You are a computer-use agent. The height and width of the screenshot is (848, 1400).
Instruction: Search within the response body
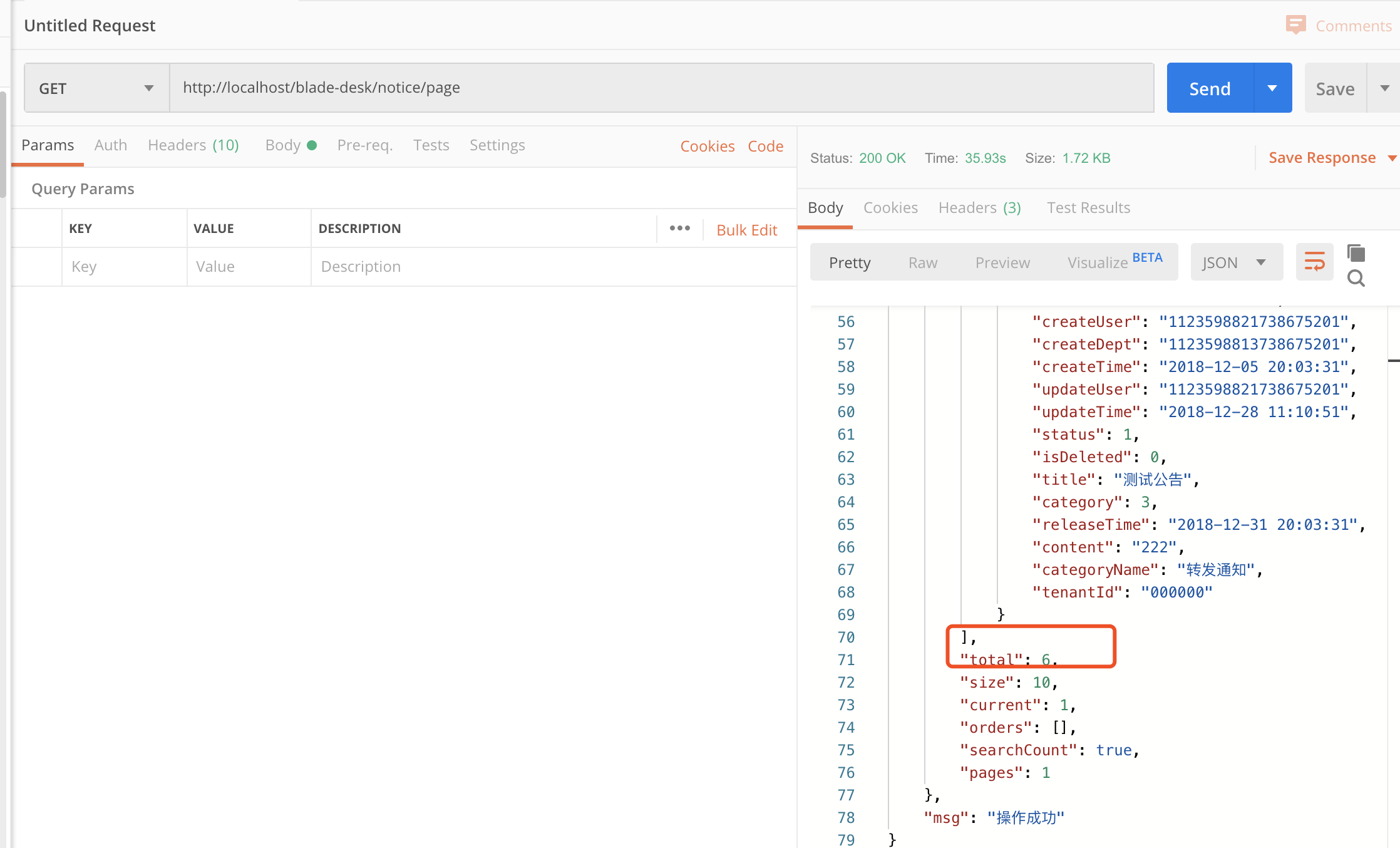1356,278
